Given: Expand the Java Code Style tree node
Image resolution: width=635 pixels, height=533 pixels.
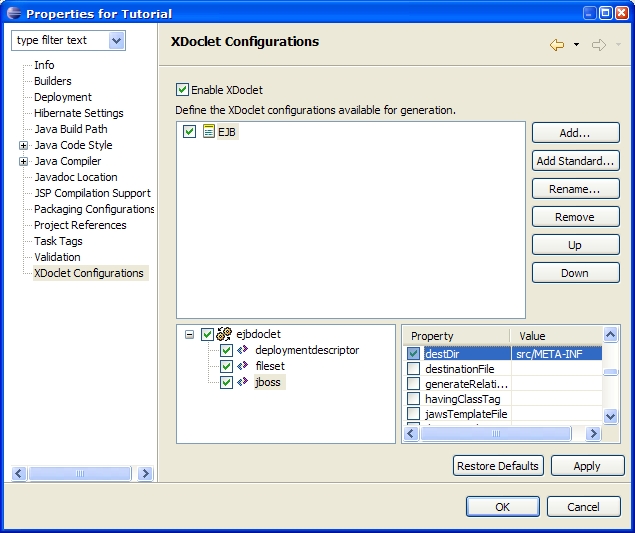Looking at the screenshot, I should pyautogui.click(x=23, y=146).
